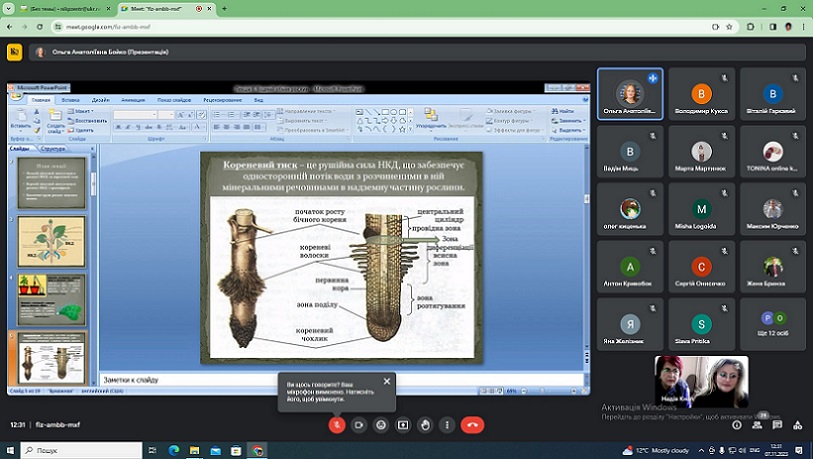Open Эффекты для фигур dropdown
This screenshot has width=813, height=459.
tap(515, 130)
